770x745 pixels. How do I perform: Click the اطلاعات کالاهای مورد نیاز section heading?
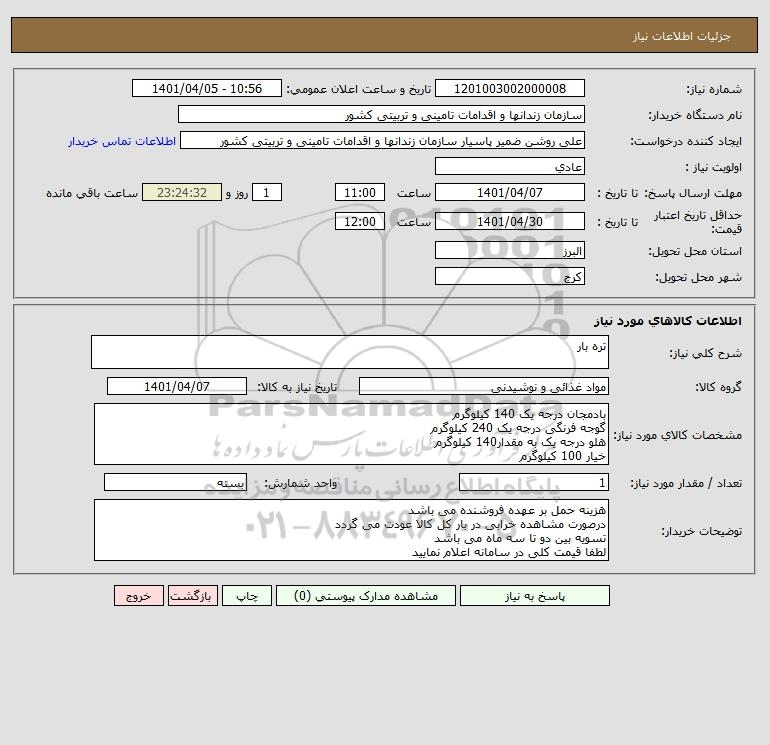coord(668,321)
